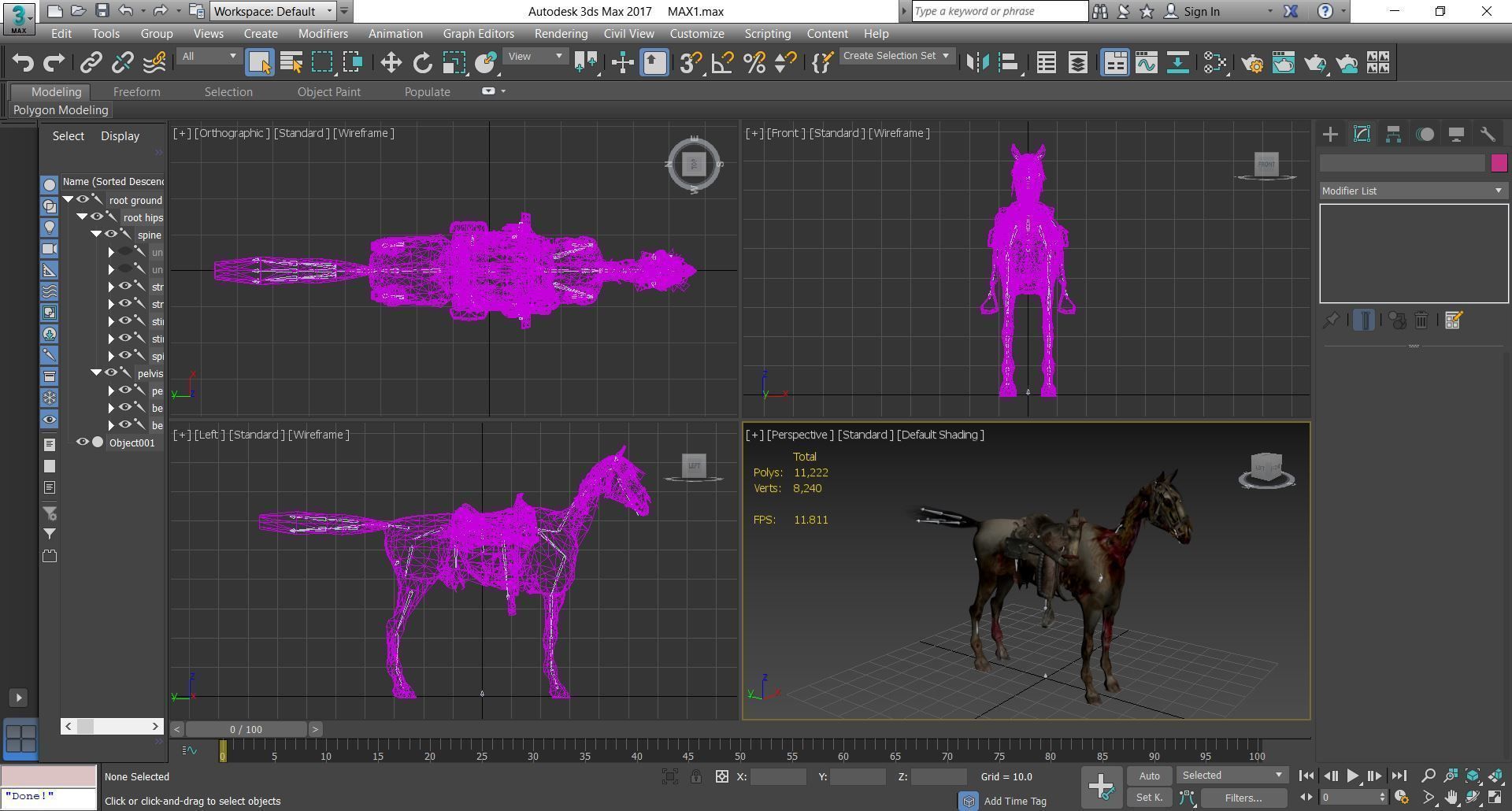Switch to the Freeform ribbon tab

(136, 92)
